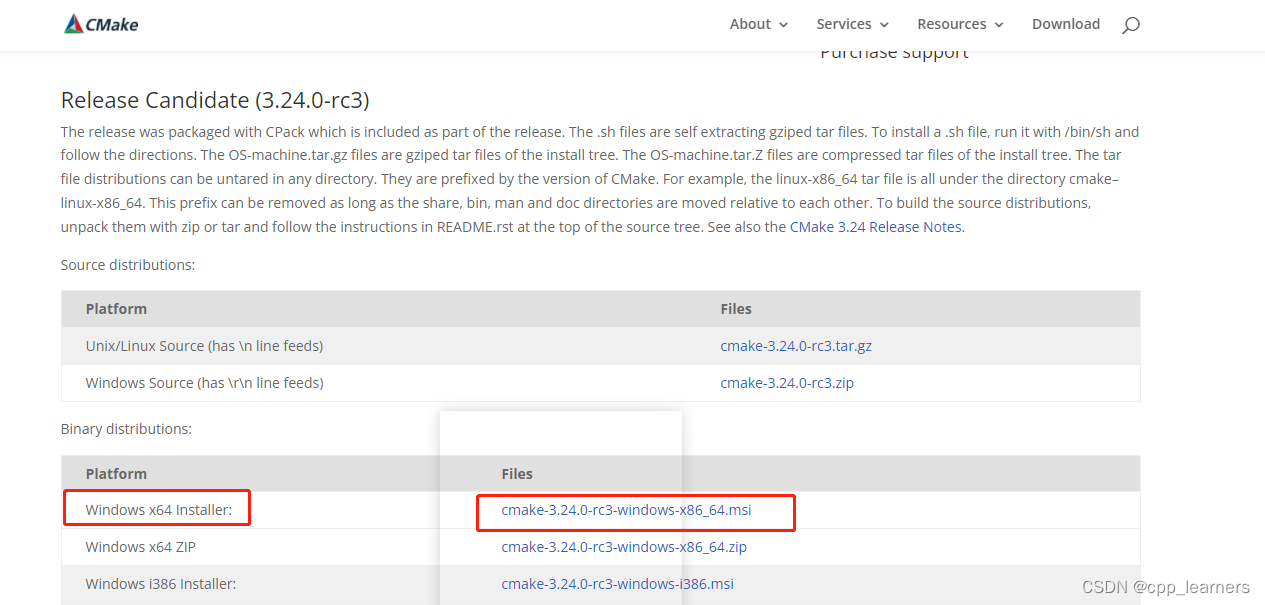The width and height of the screenshot is (1265, 605).
Task: Click the CSDN @cpp_learners watermark text
Action: (1165, 587)
